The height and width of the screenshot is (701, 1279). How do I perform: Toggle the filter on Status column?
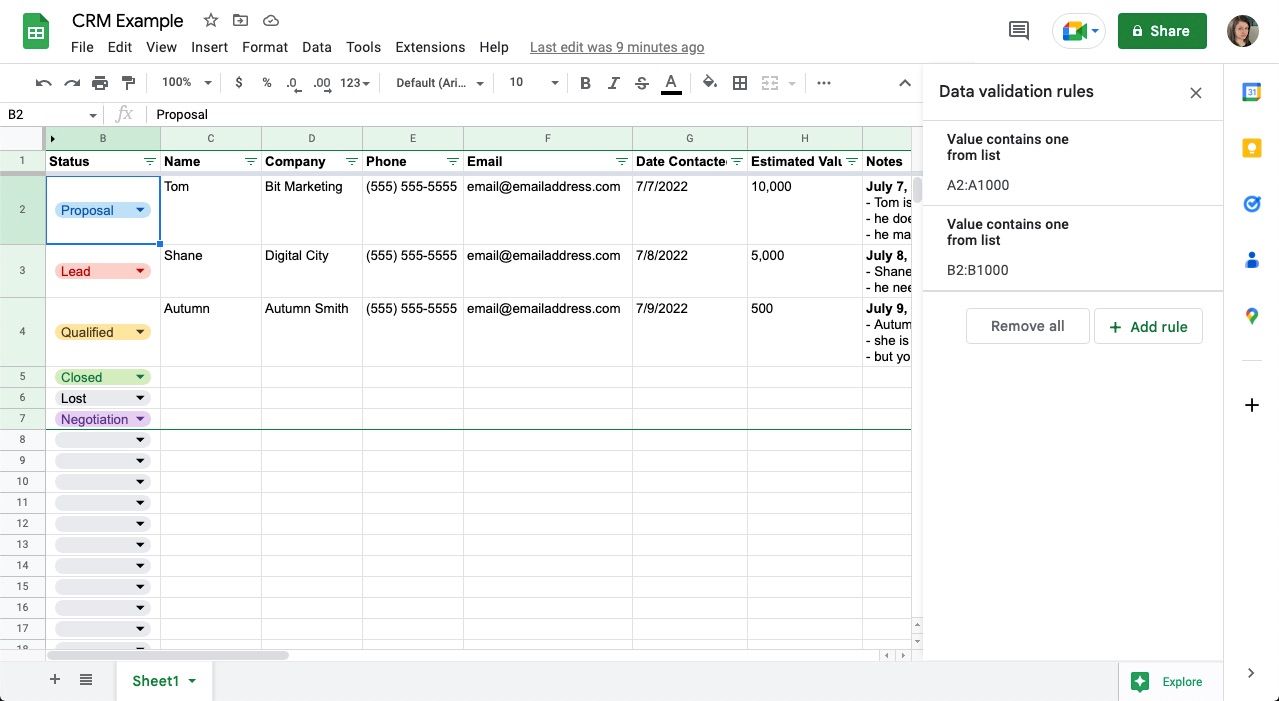pyautogui.click(x=150, y=161)
